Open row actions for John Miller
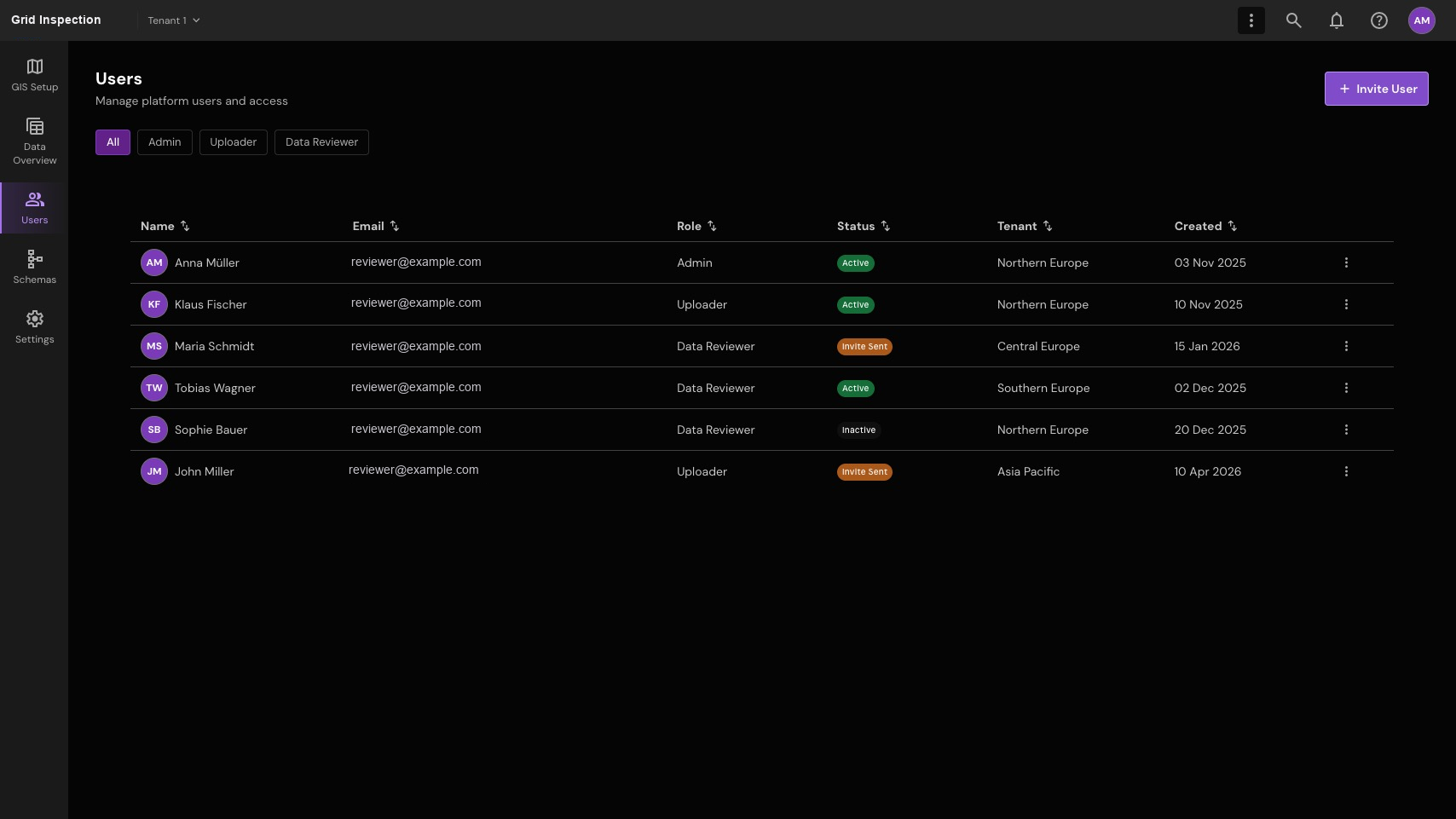The width and height of the screenshot is (1456, 819). click(x=1347, y=471)
